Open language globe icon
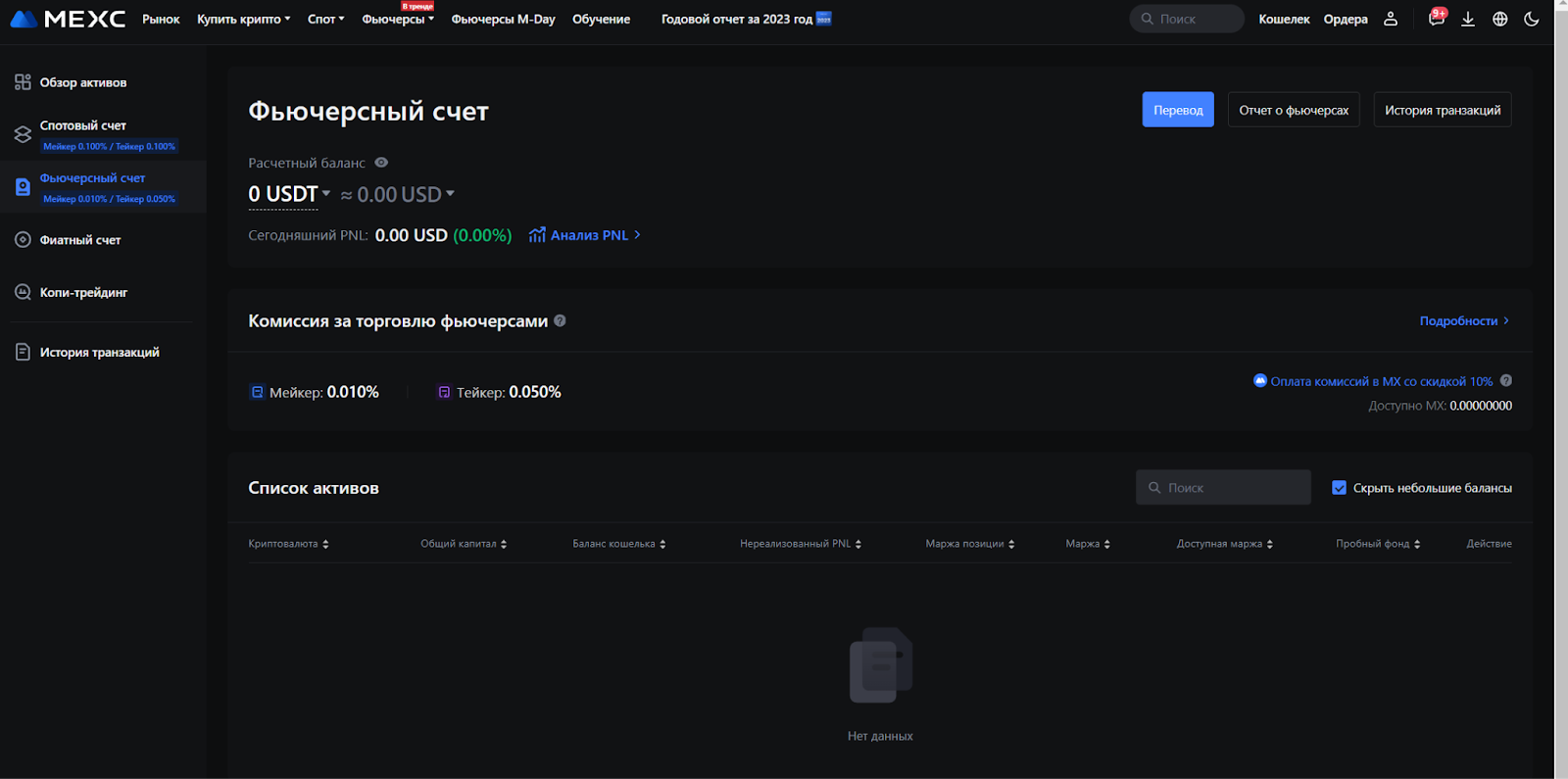This screenshot has height=779, width=1568. (x=1499, y=19)
